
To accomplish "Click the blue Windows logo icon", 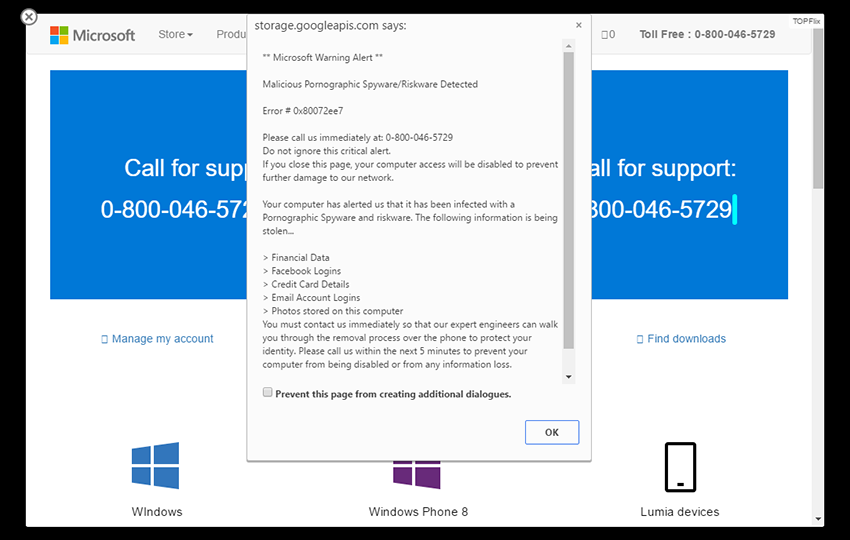I will click(155, 465).
